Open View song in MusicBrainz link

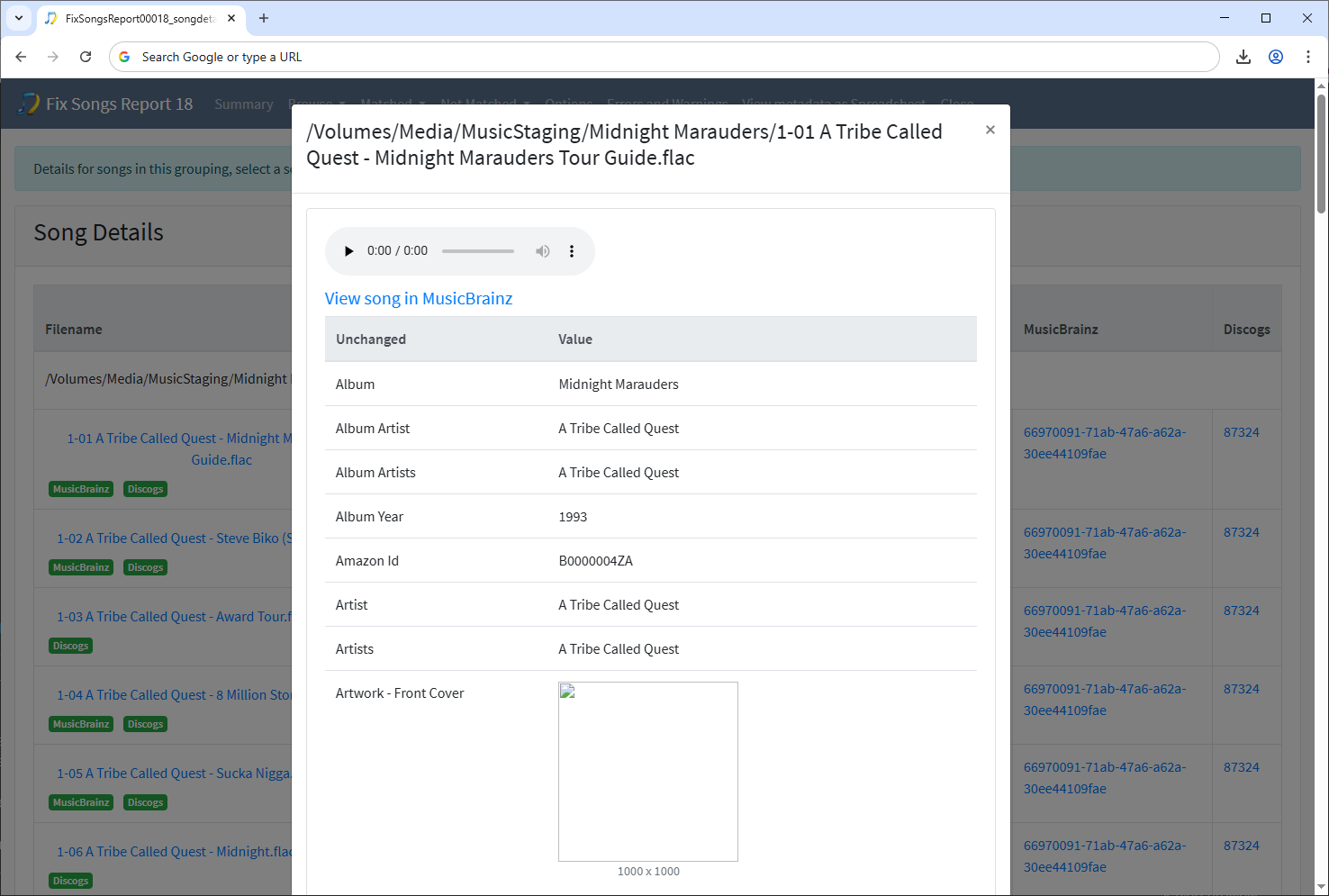[x=419, y=298]
